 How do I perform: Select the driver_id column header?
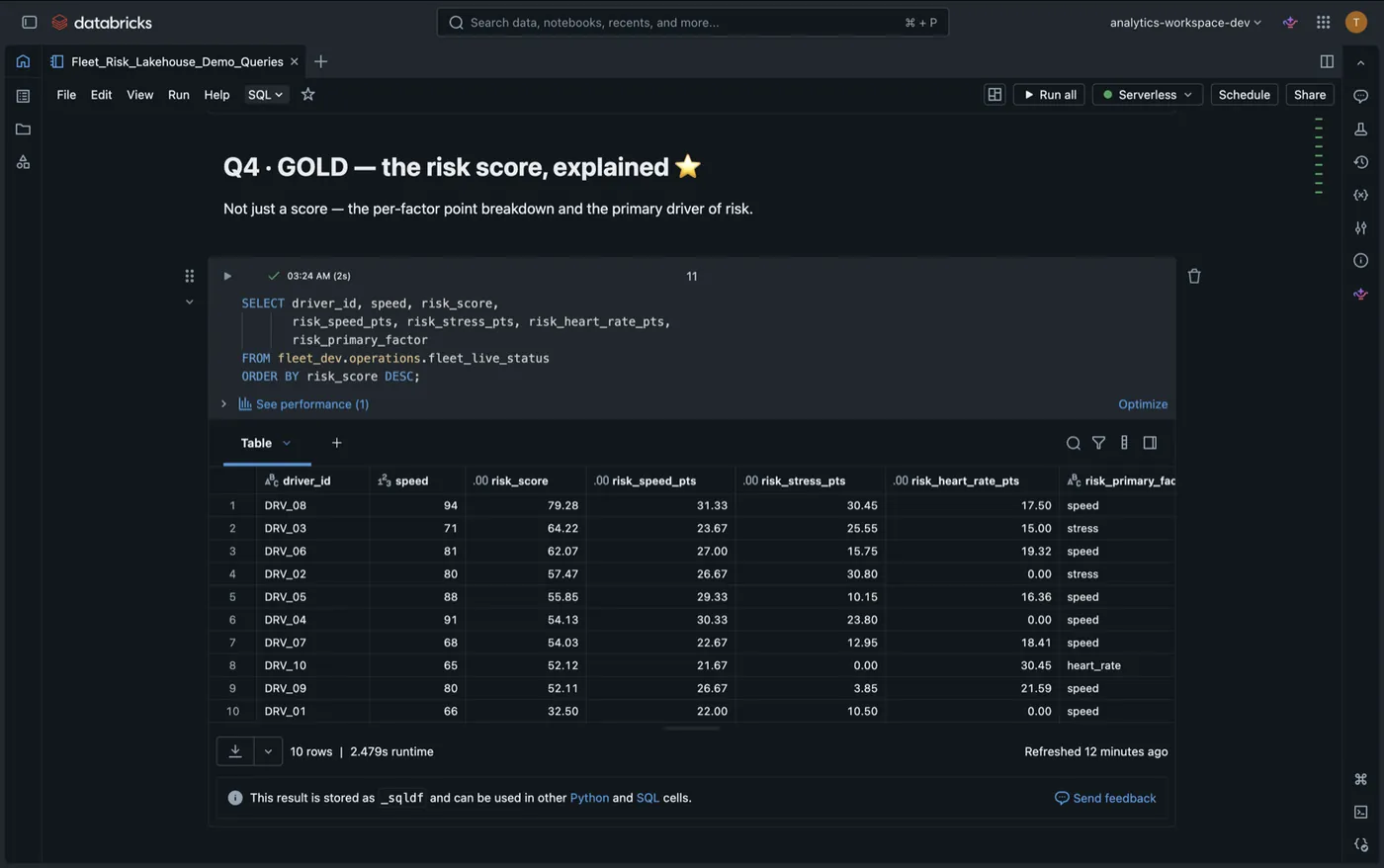312,480
